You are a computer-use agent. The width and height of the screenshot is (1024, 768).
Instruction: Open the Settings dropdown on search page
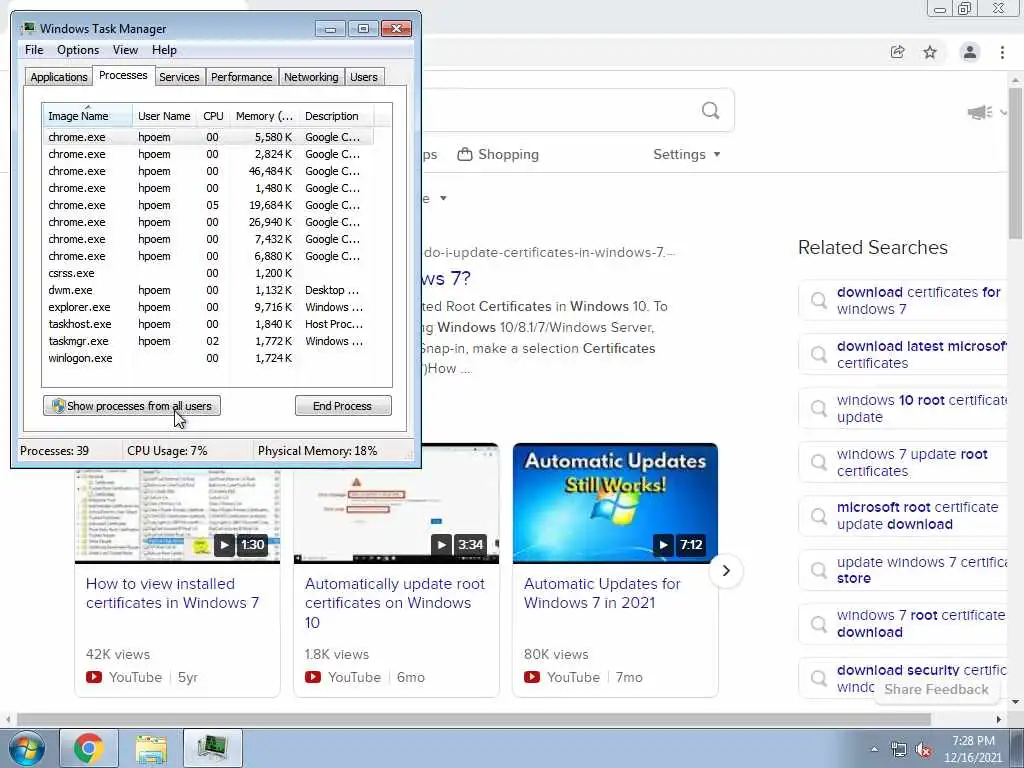click(x=686, y=155)
